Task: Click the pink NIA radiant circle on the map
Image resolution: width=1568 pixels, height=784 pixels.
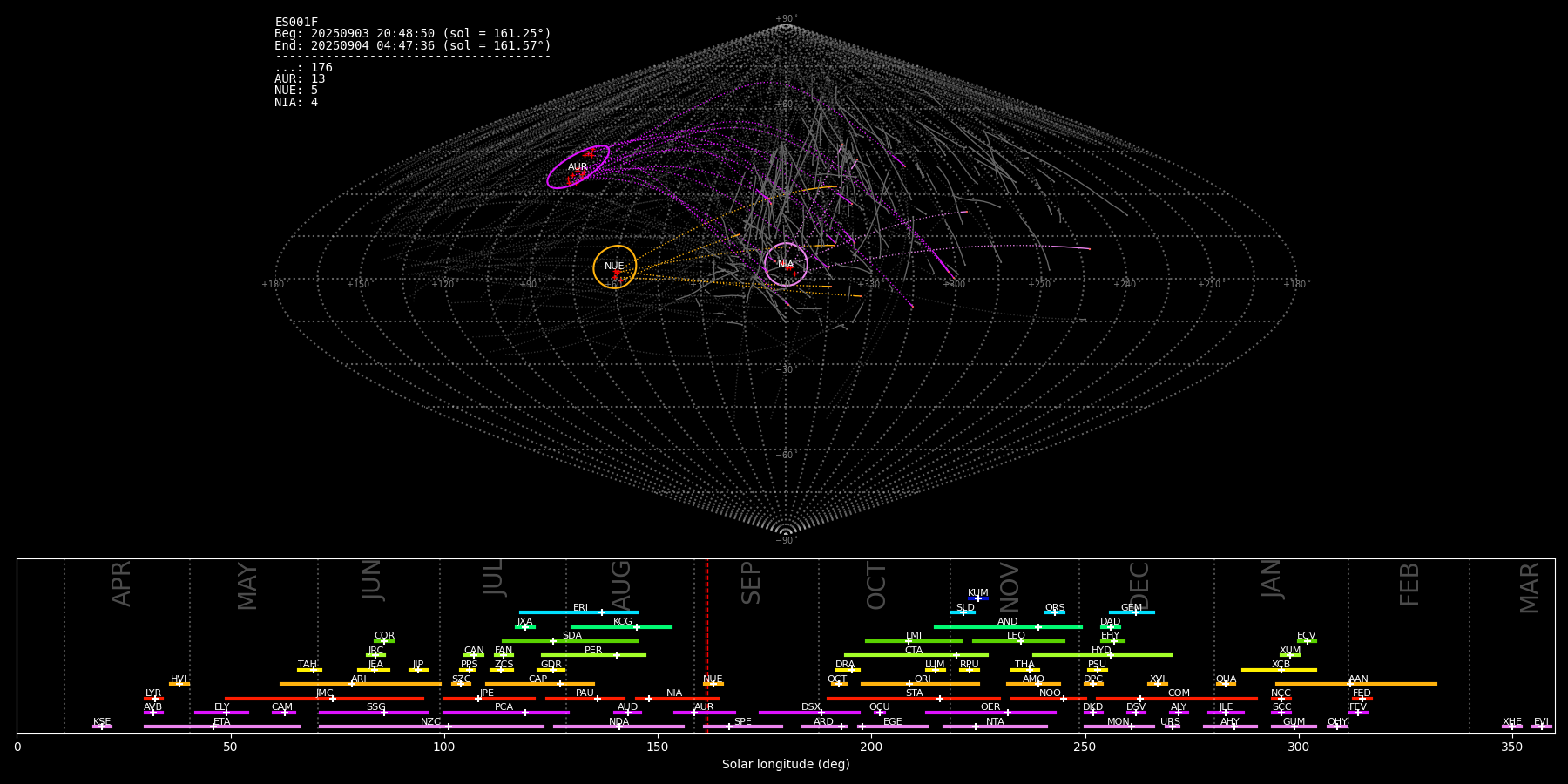Action: click(x=786, y=264)
